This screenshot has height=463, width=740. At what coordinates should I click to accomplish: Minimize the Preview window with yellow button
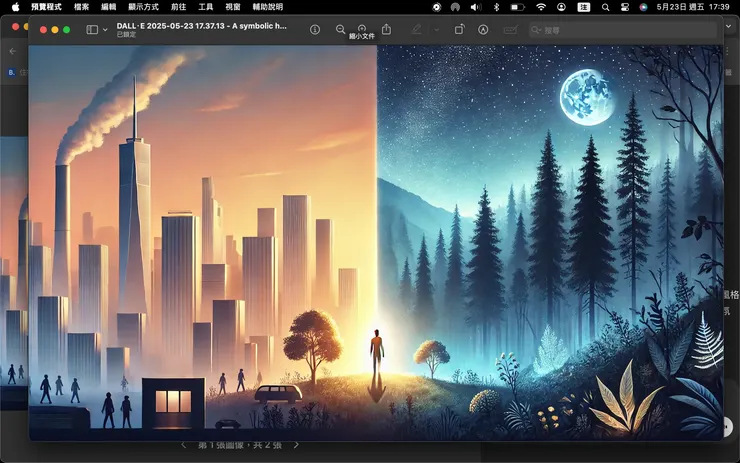point(55,30)
